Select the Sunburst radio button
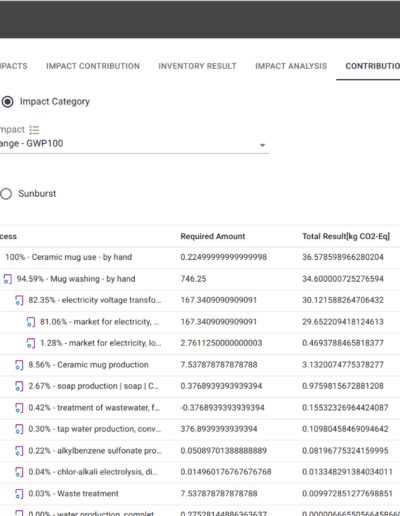 tap(6, 194)
